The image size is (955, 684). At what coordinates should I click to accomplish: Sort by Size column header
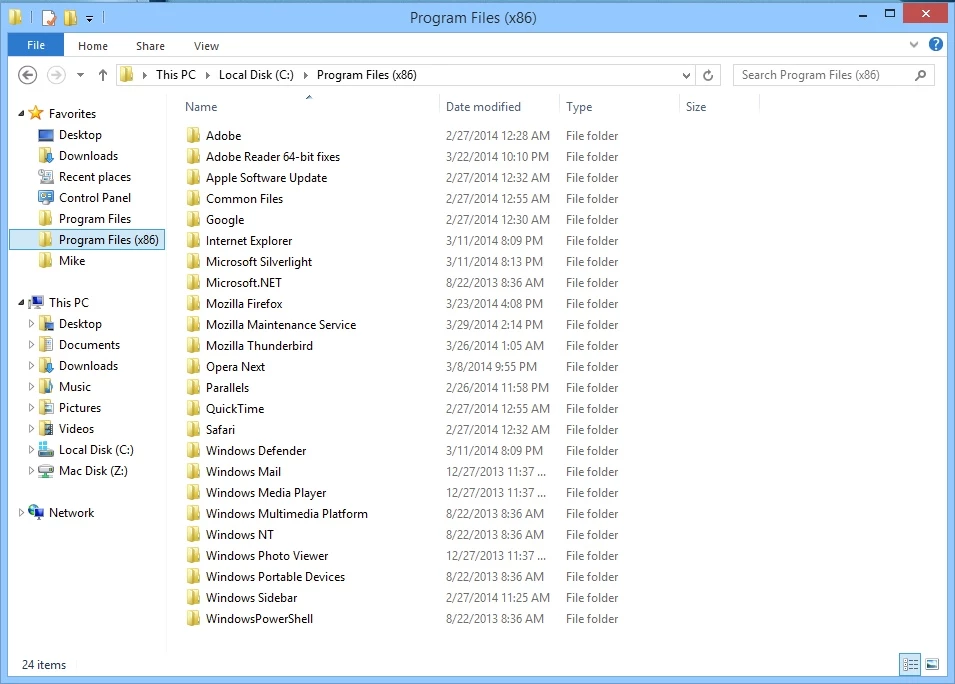pyautogui.click(x=696, y=107)
